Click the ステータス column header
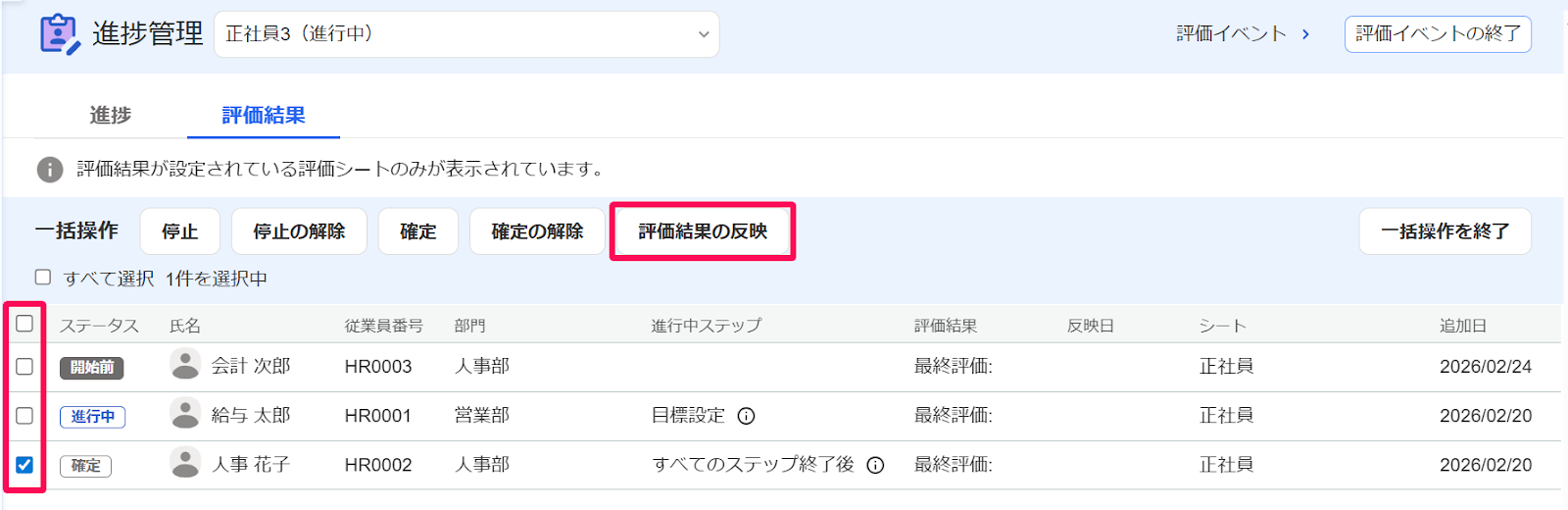Image resolution: width=1568 pixels, height=510 pixels. [x=99, y=326]
